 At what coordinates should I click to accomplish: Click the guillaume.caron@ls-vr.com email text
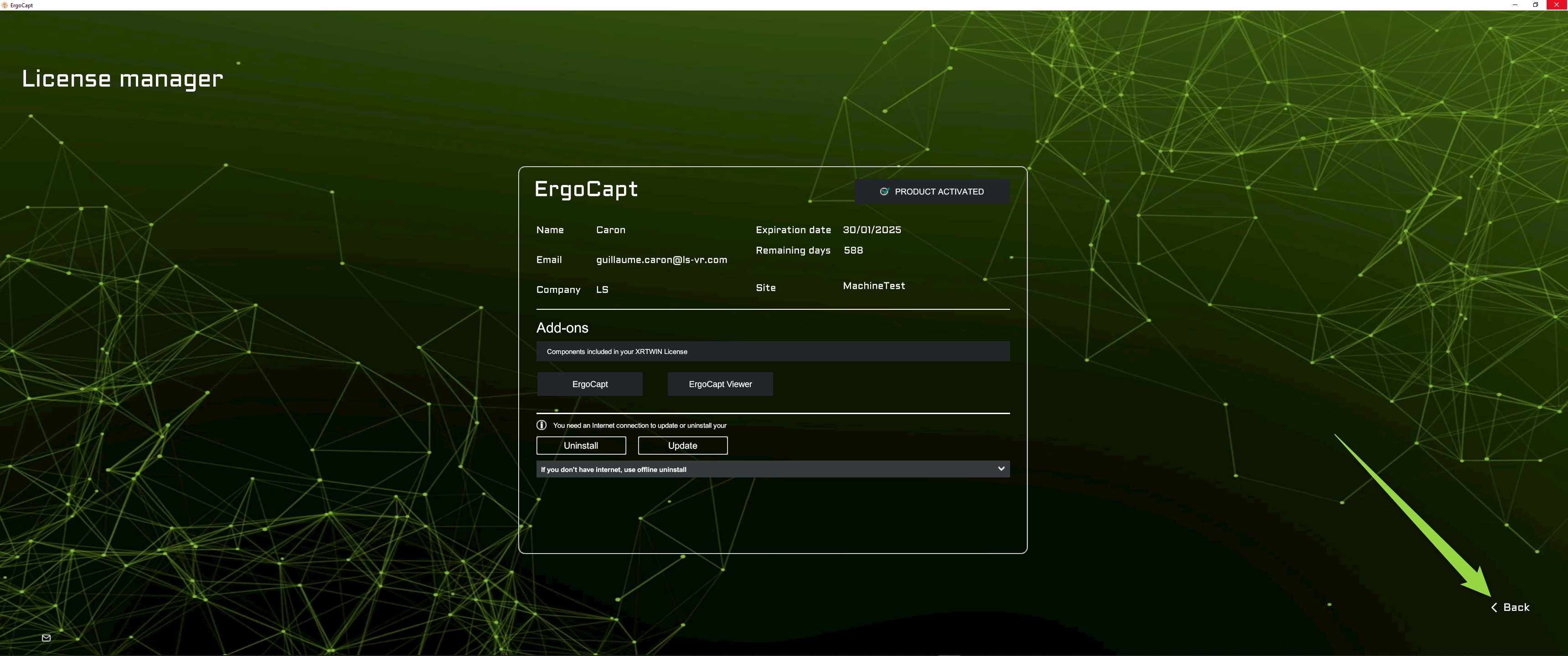pyautogui.click(x=662, y=260)
